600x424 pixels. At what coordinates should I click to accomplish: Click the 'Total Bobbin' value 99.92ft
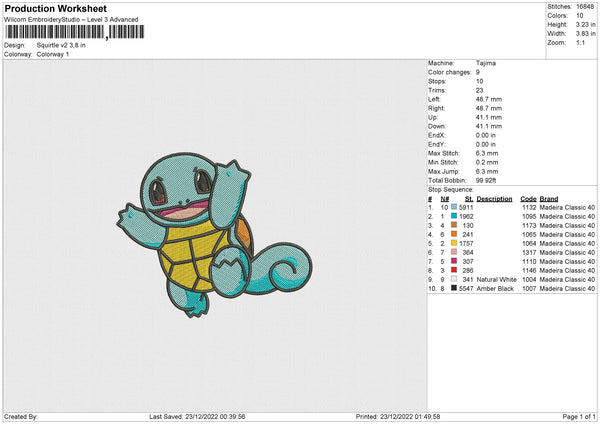coord(486,181)
